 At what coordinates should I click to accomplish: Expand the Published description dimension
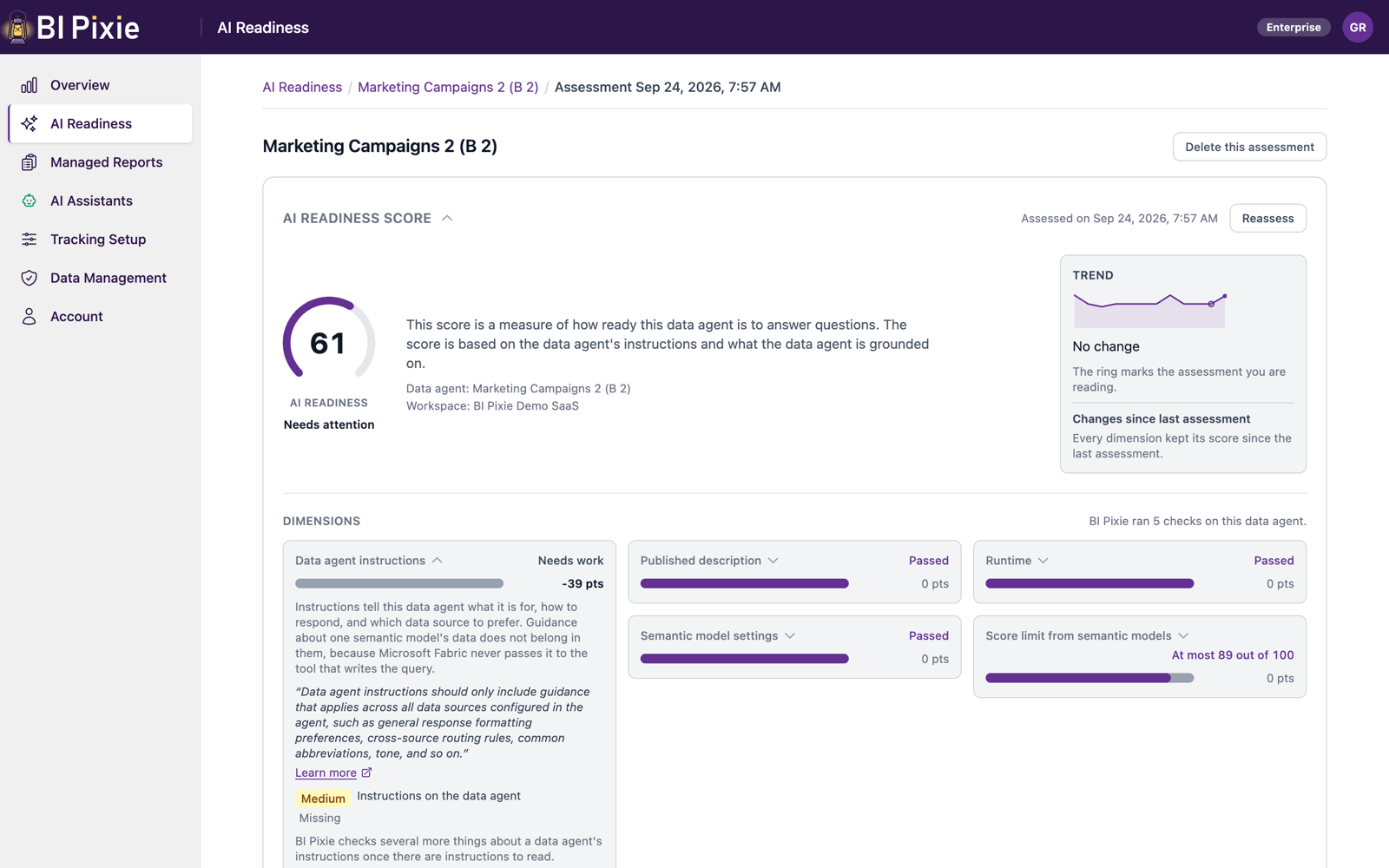(773, 561)
